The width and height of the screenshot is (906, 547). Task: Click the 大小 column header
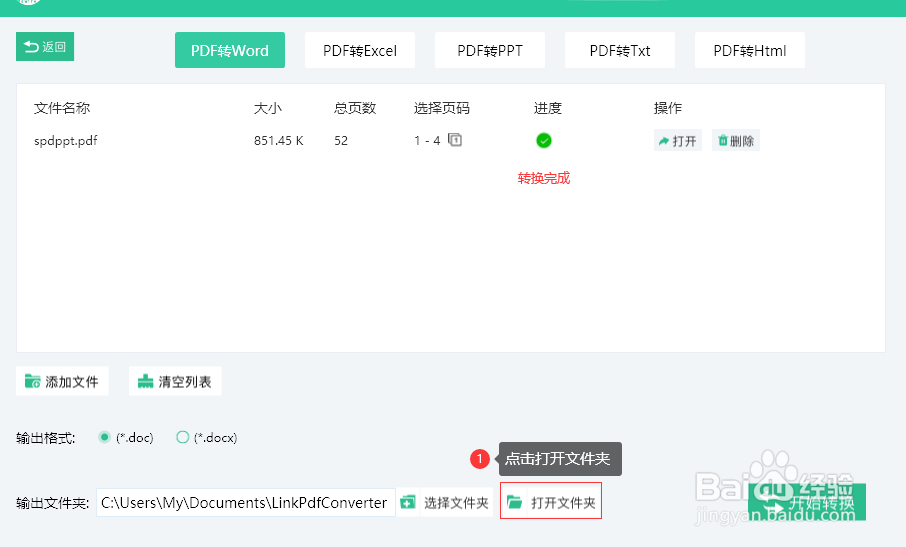(268, 108)
